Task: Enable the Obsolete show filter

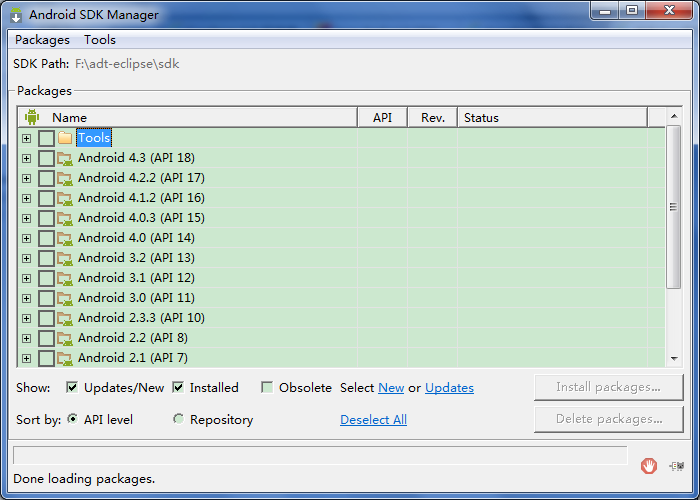Action: [267, 387]
